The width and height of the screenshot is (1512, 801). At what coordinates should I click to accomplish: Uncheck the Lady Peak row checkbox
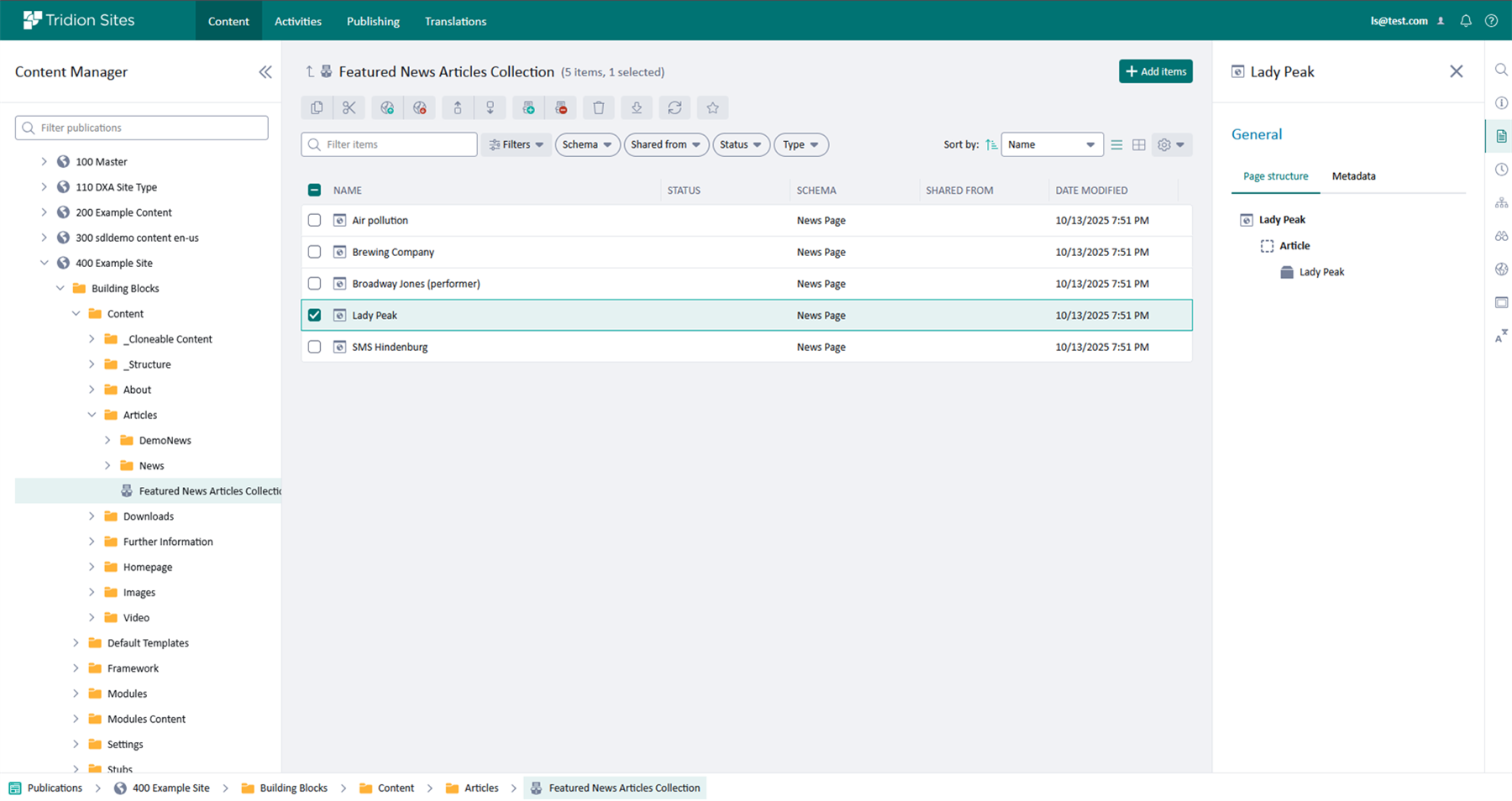314,315
